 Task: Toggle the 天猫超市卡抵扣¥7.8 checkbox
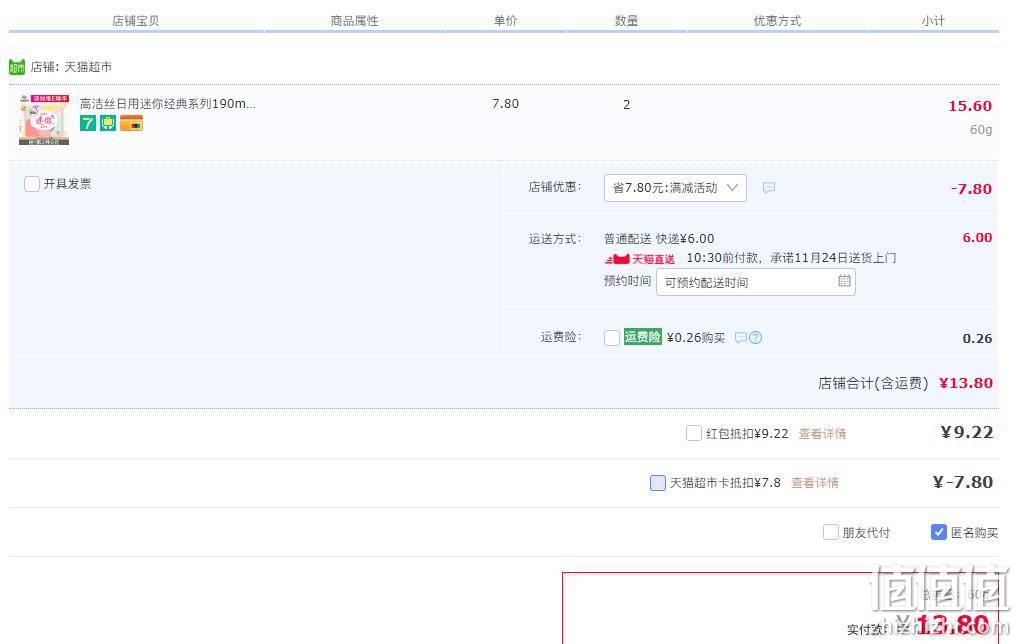tap(658, 483)
